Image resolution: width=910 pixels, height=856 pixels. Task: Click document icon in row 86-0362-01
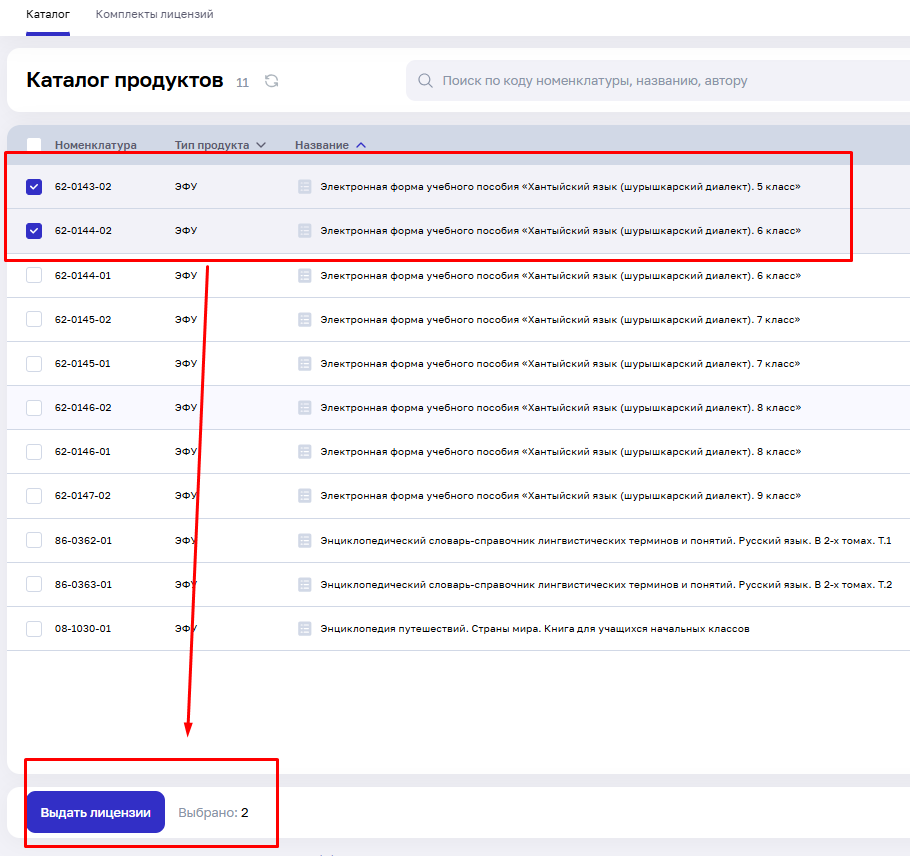[305, 541]
